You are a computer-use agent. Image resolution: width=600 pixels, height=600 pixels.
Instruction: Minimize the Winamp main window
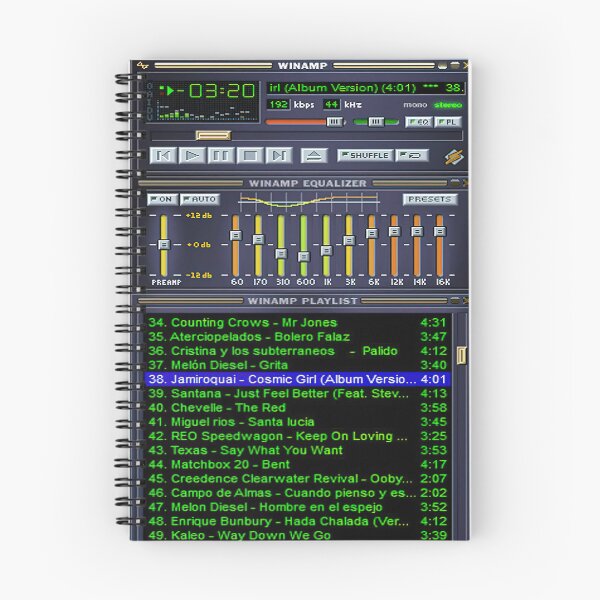coord(443,66)
